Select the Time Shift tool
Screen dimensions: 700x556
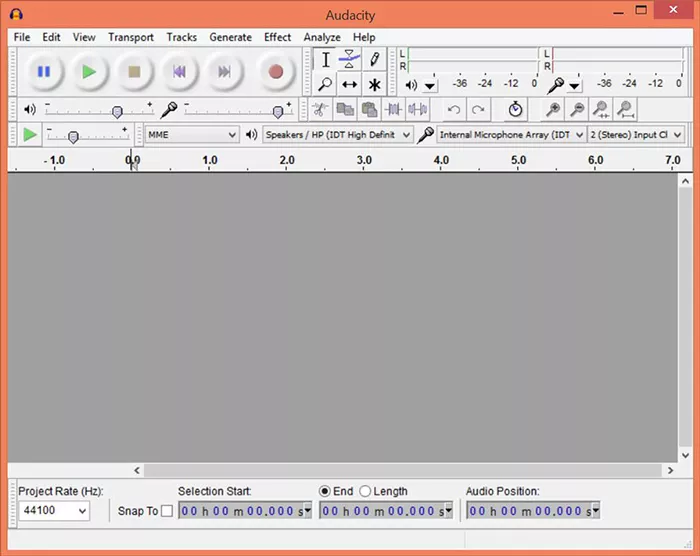[x=349, y=84]
